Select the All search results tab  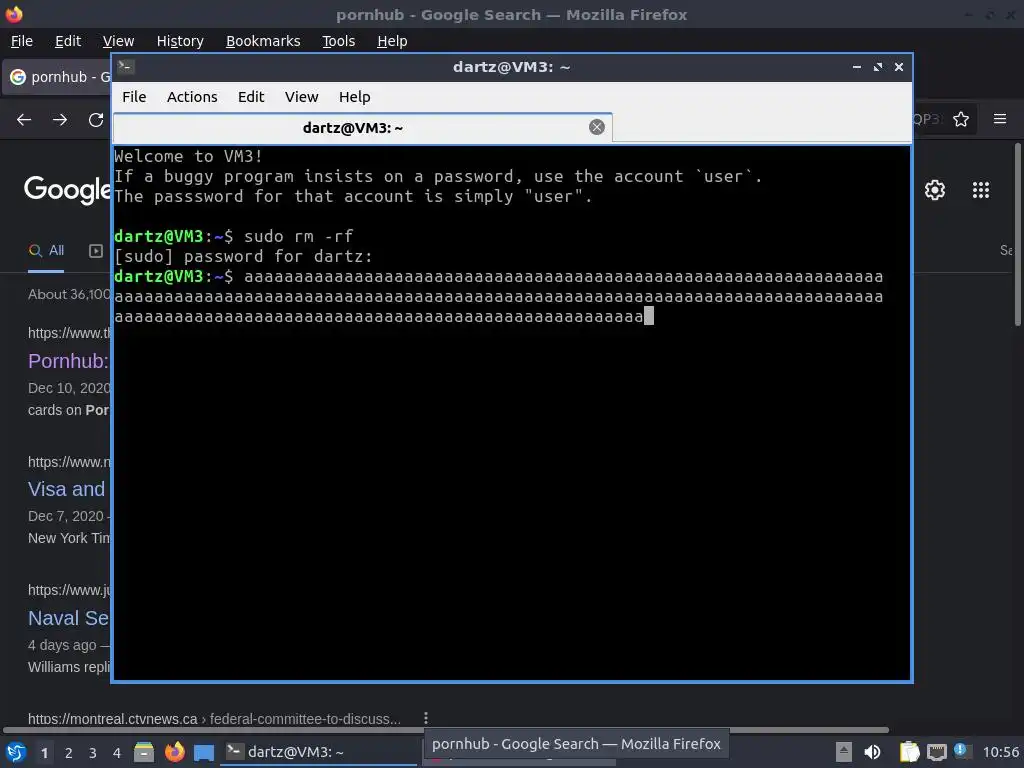[46, 251]
